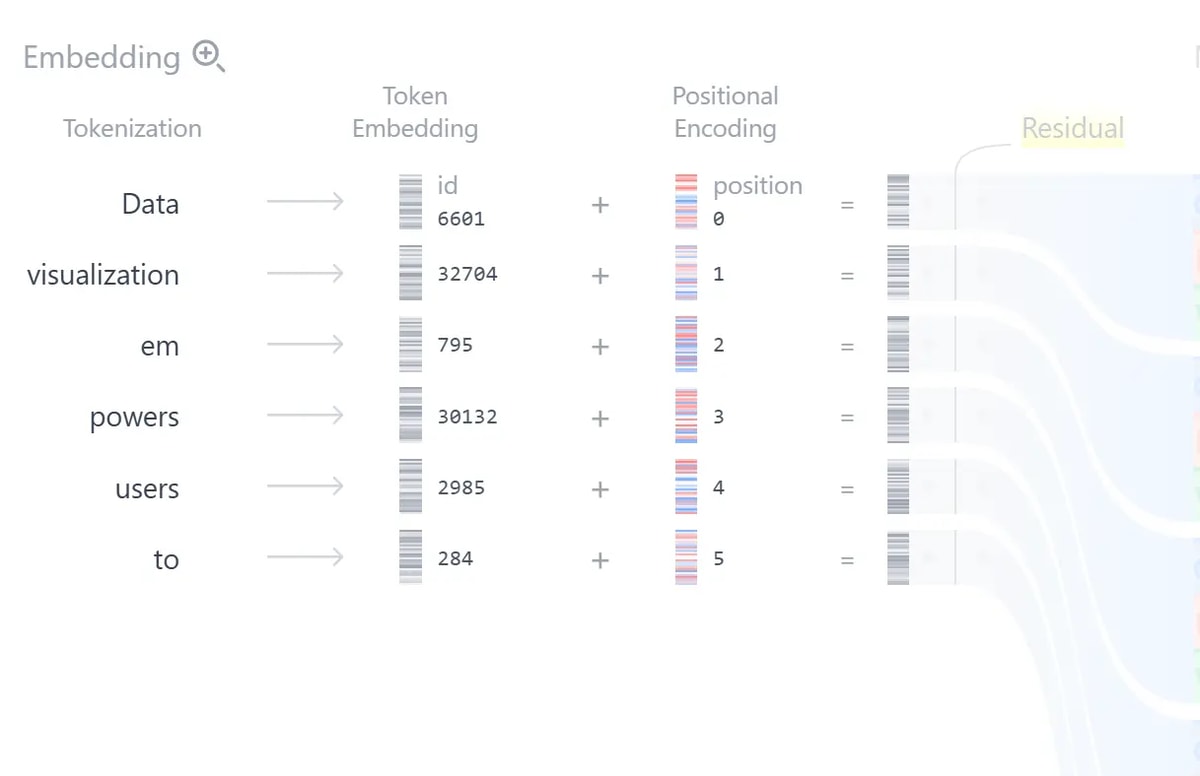The width and height of the screenshot is (1200, 776).
Task: Click the combined embedding vector for powers
Action: tap(898, 416)
